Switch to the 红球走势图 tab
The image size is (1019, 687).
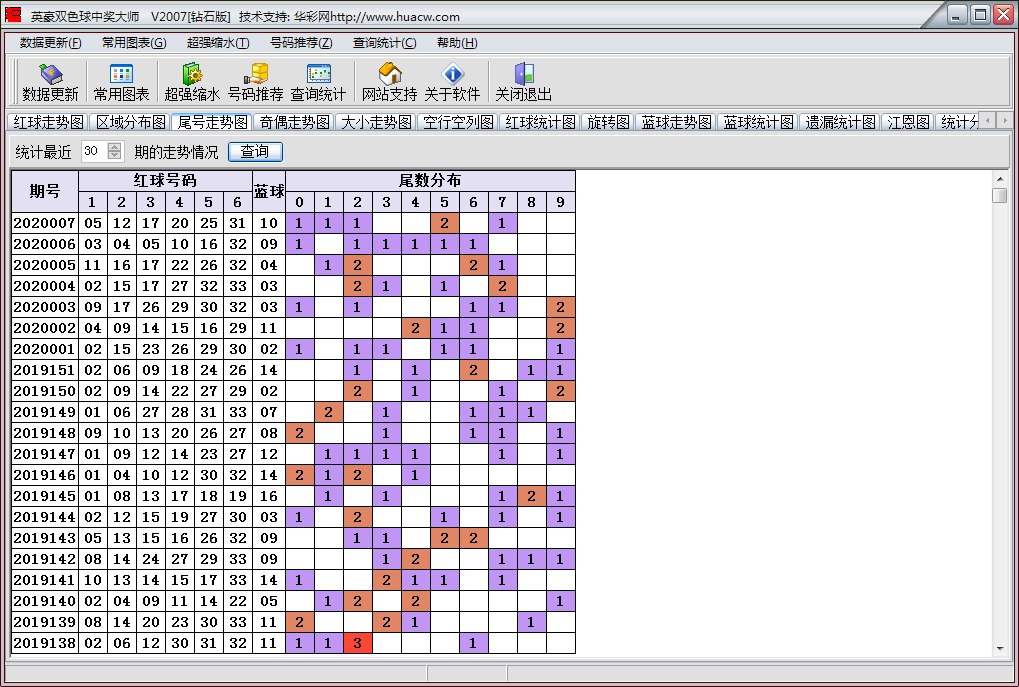click(x=48, y=122)
